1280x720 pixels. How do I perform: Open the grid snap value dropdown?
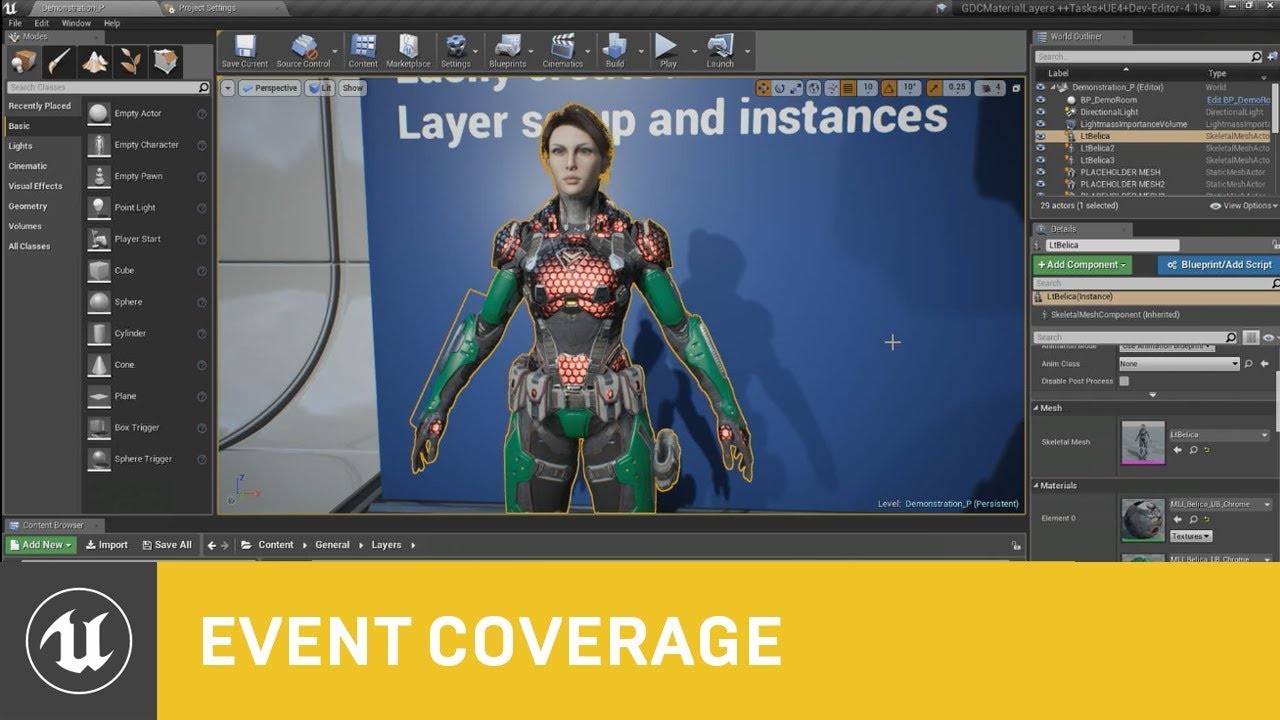[x=868, y=88]
